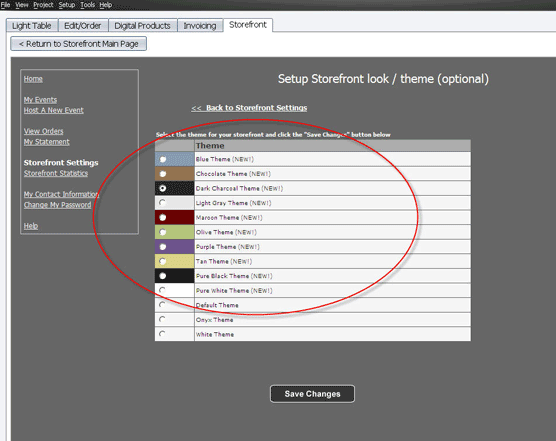Open the File menu
556x441 pixels.
5,5
